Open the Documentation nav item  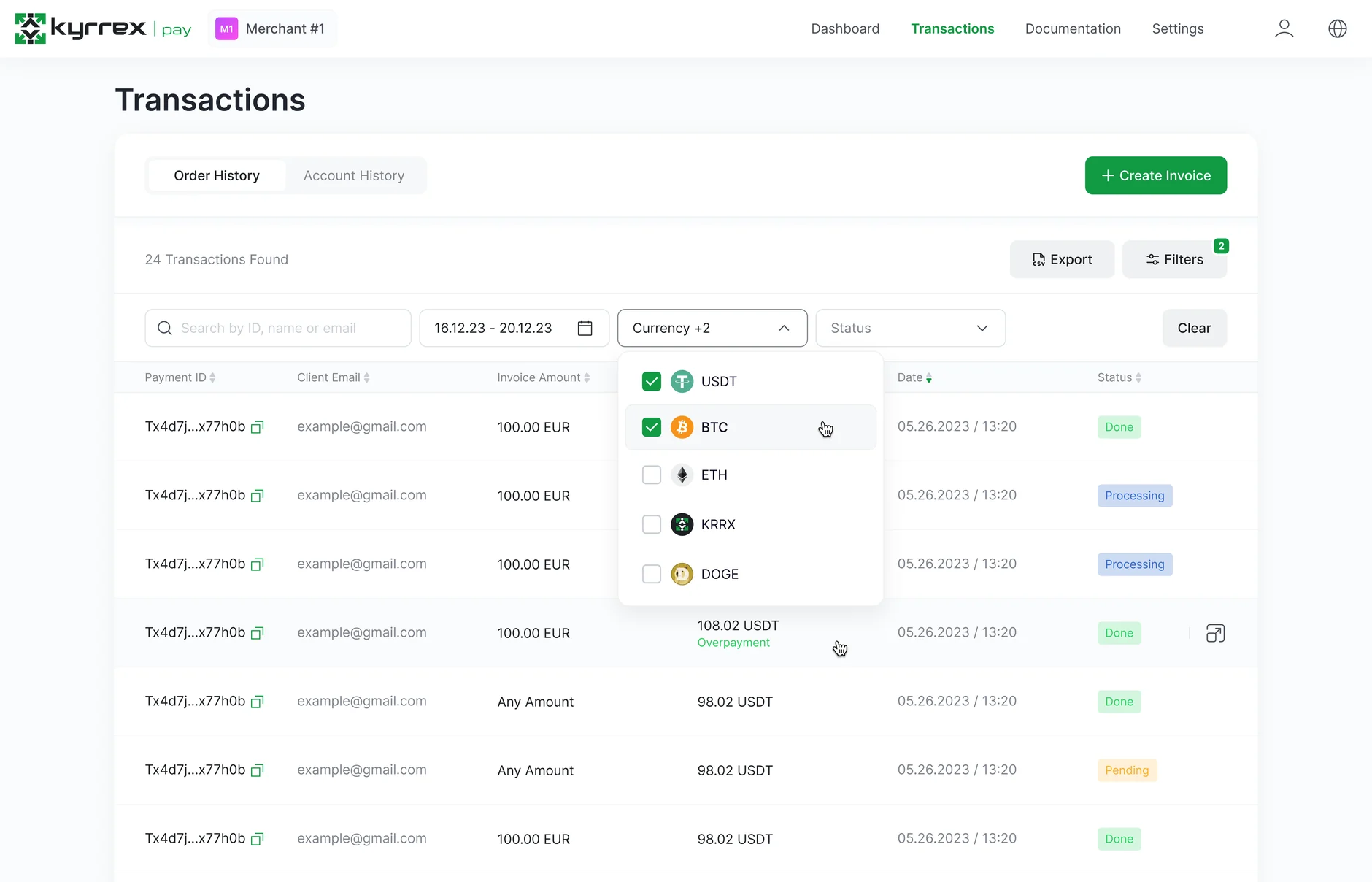point(1073,28)
